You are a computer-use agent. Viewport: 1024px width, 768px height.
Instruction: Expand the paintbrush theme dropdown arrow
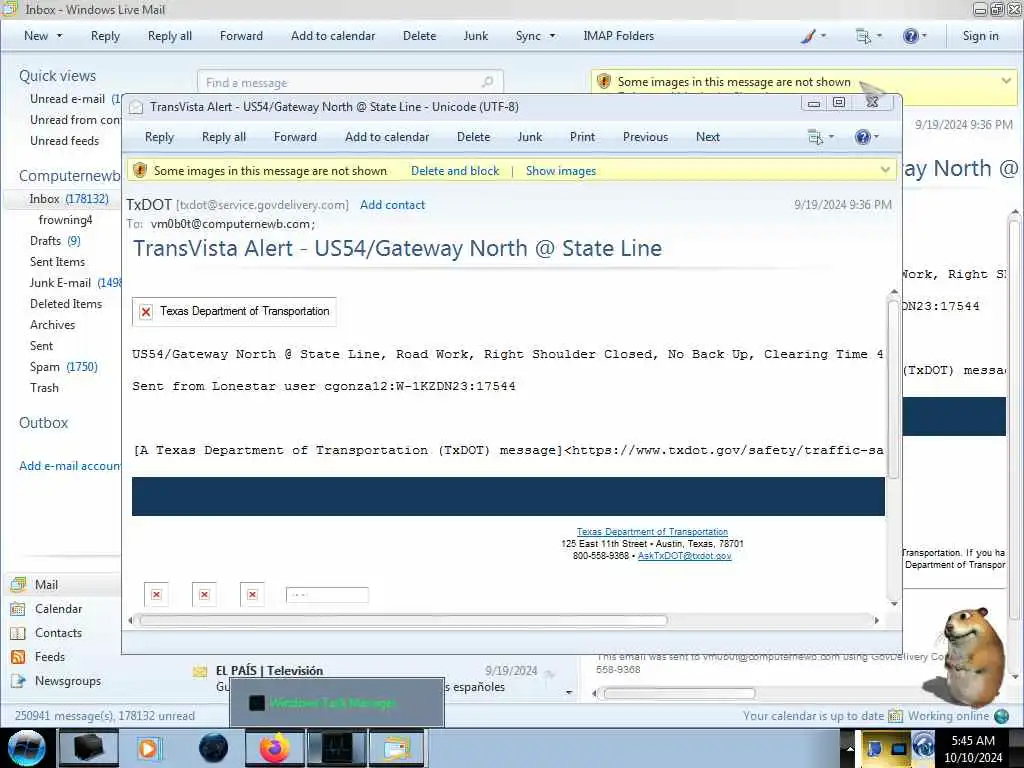tap(823, 36)
